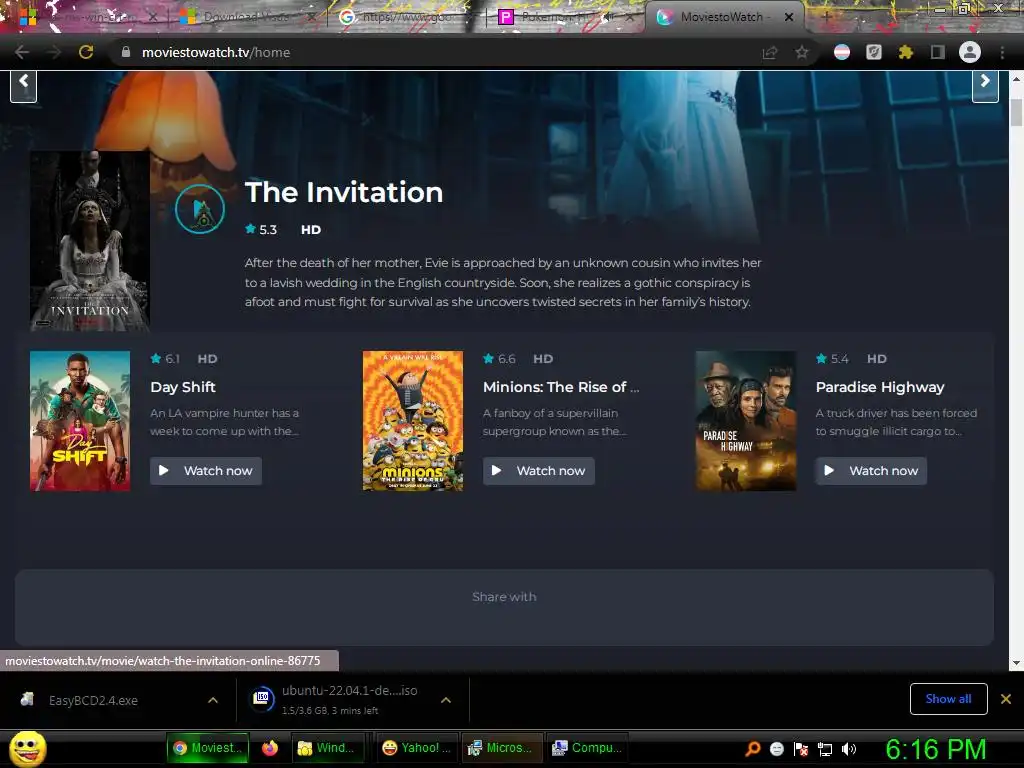Open the Paradise Highway title link
This screenshot has height=768, width=1024.
pos(880,387)
